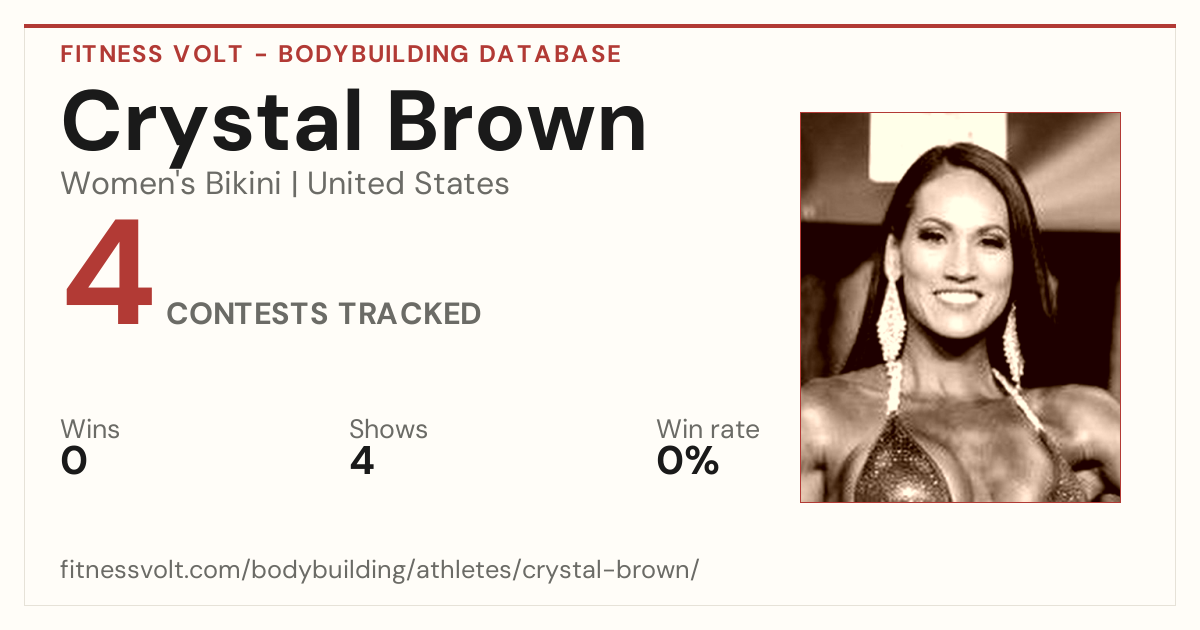Click the large red number 4

tap(109, 274)
